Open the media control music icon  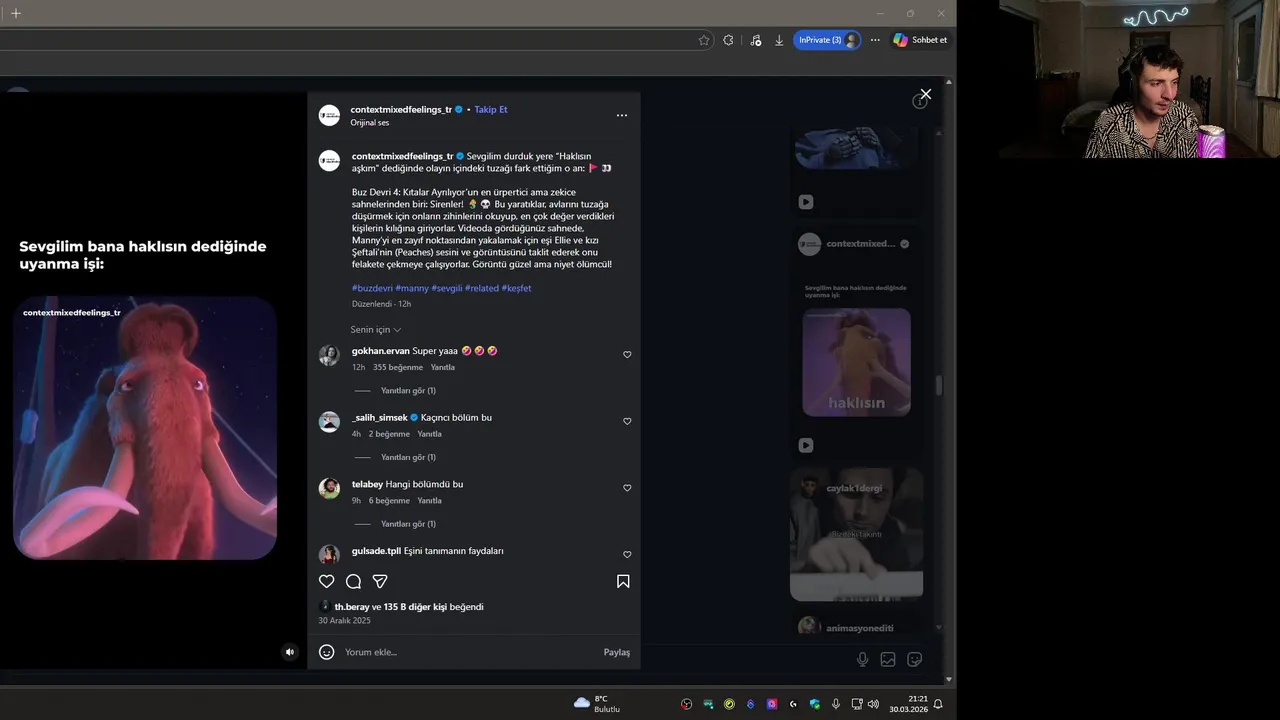tap(755, 40)
